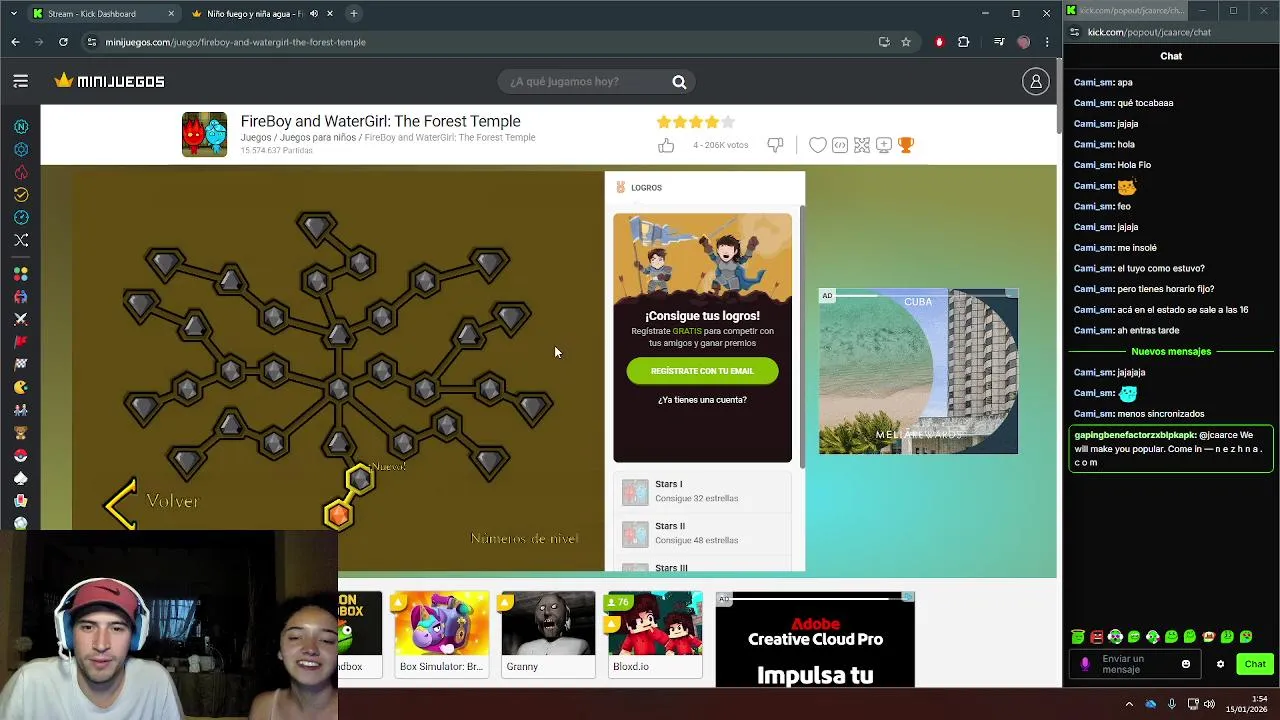Image resolution: width=1280 pixels, height=720 pixels.
Task: Click the green Chat send button
Action: click(1255, 664)
